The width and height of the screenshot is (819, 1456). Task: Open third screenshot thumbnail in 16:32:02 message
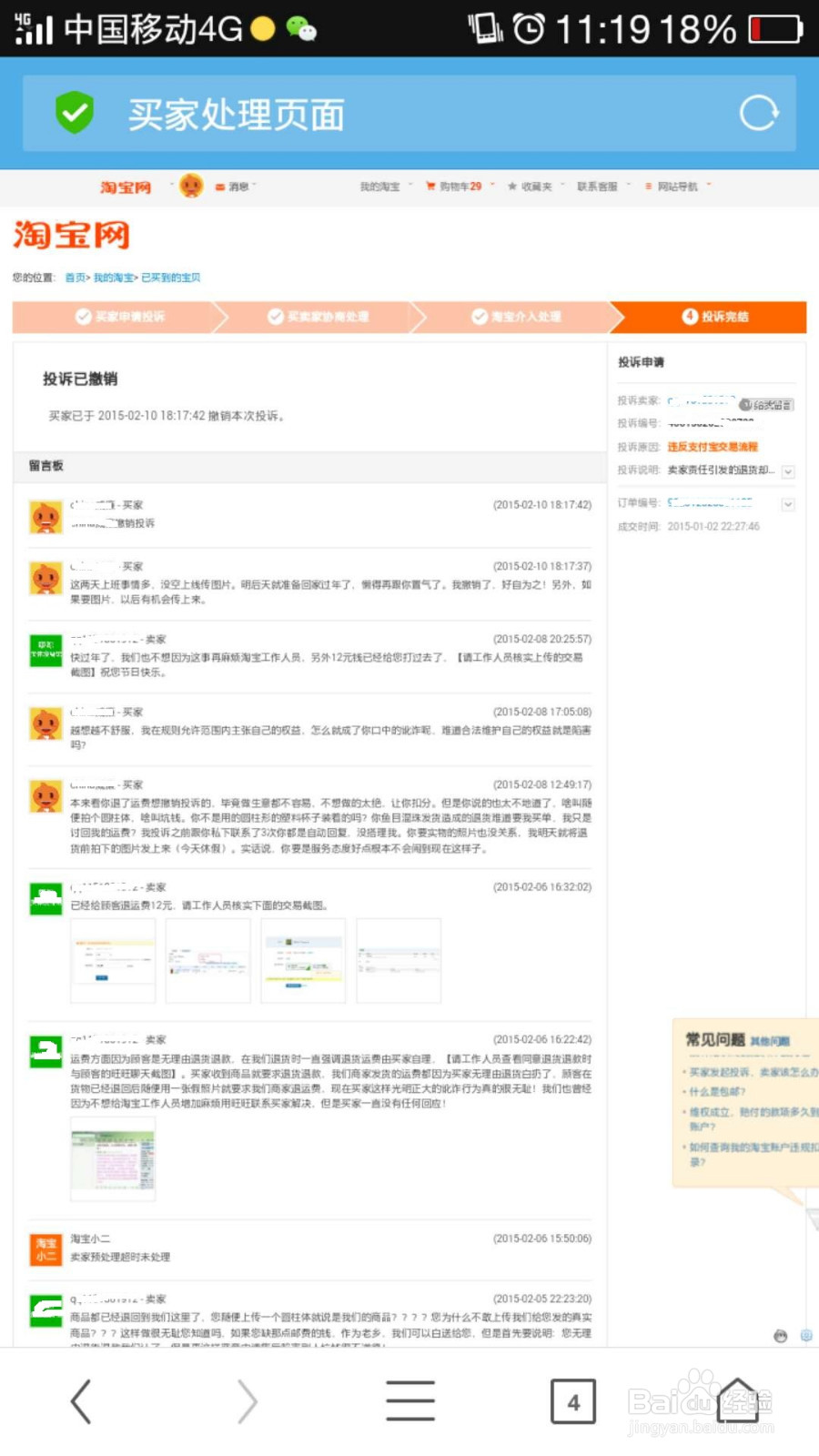303,960
